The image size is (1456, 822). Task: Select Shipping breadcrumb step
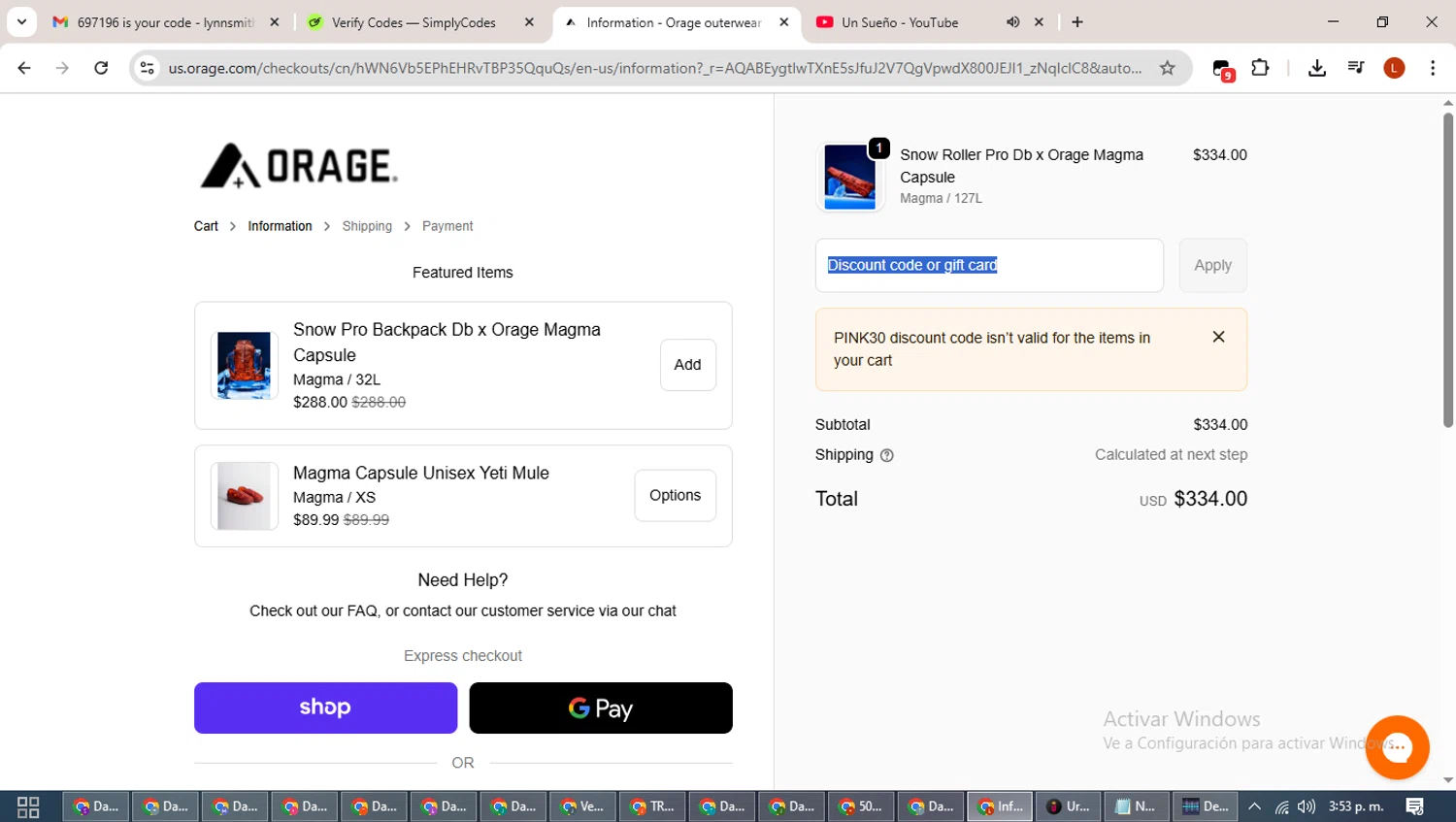tap(367, 226)
